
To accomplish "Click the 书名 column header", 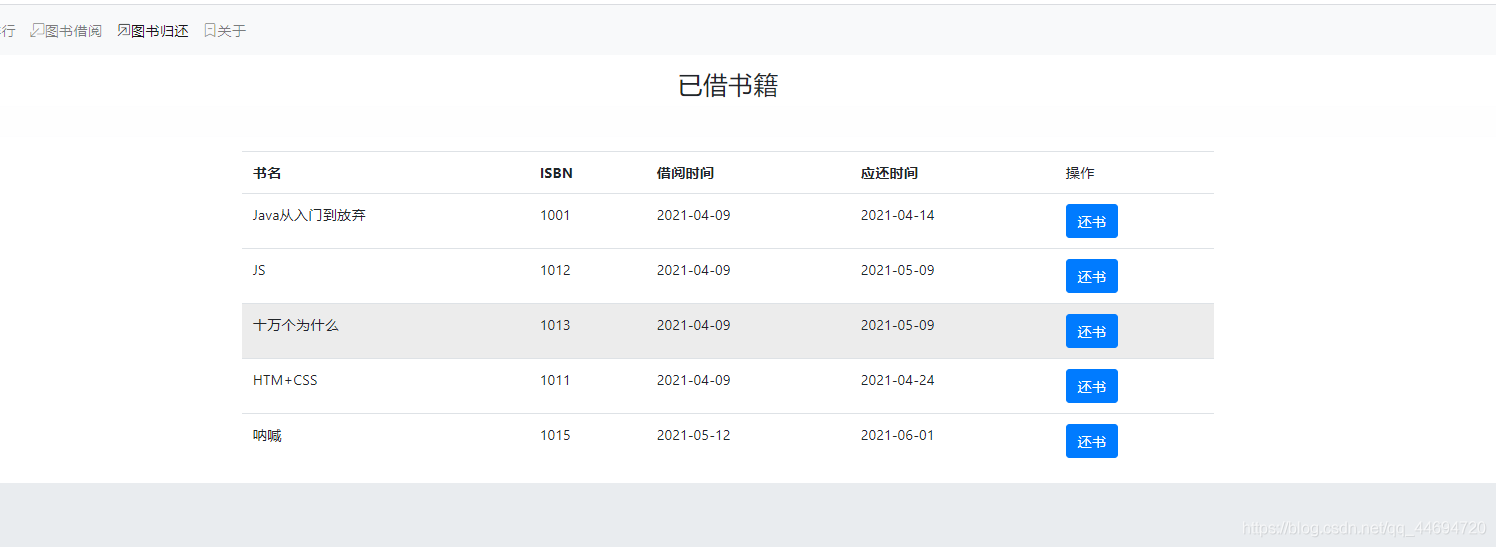I will pos(267,173).
